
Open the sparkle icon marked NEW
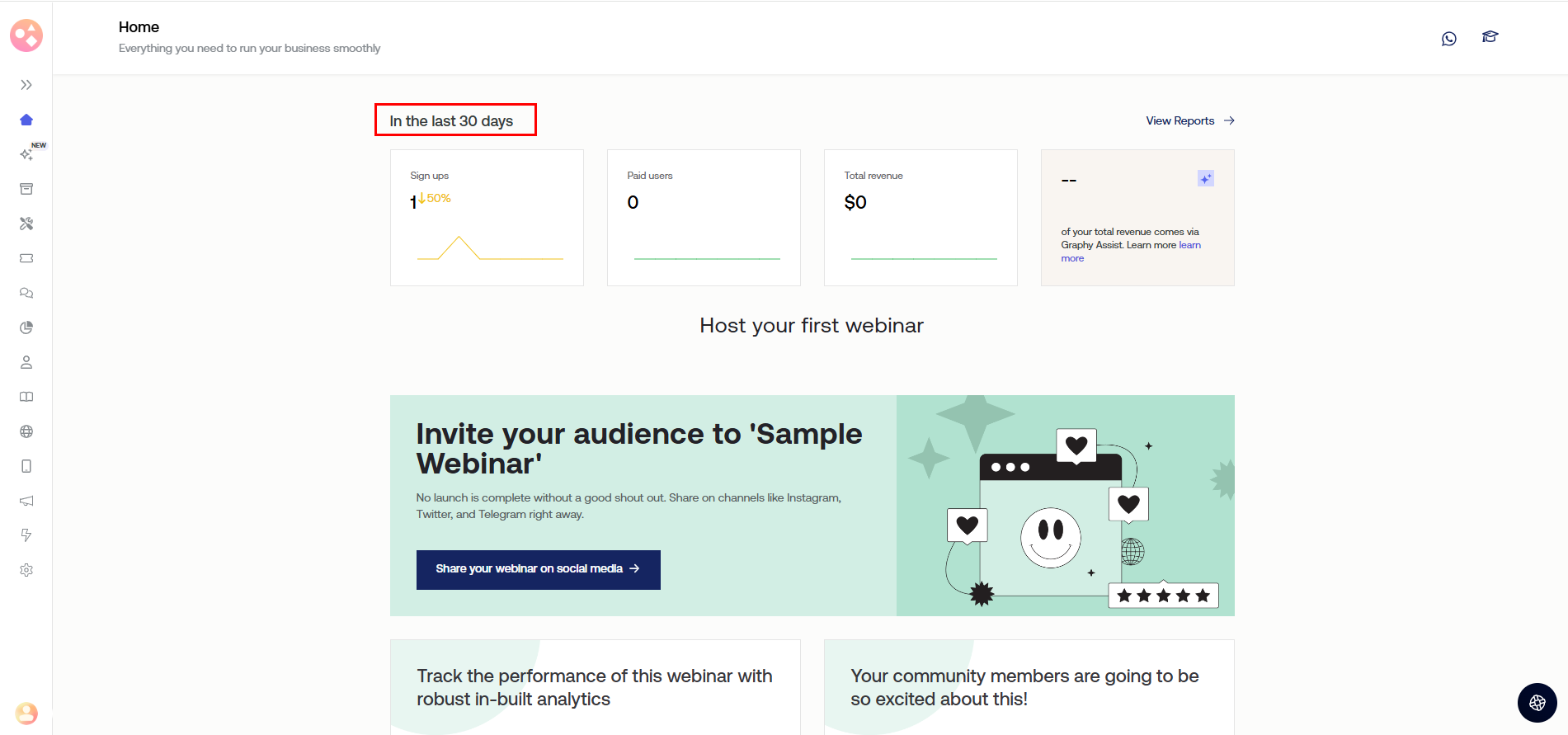click(26, 154)
